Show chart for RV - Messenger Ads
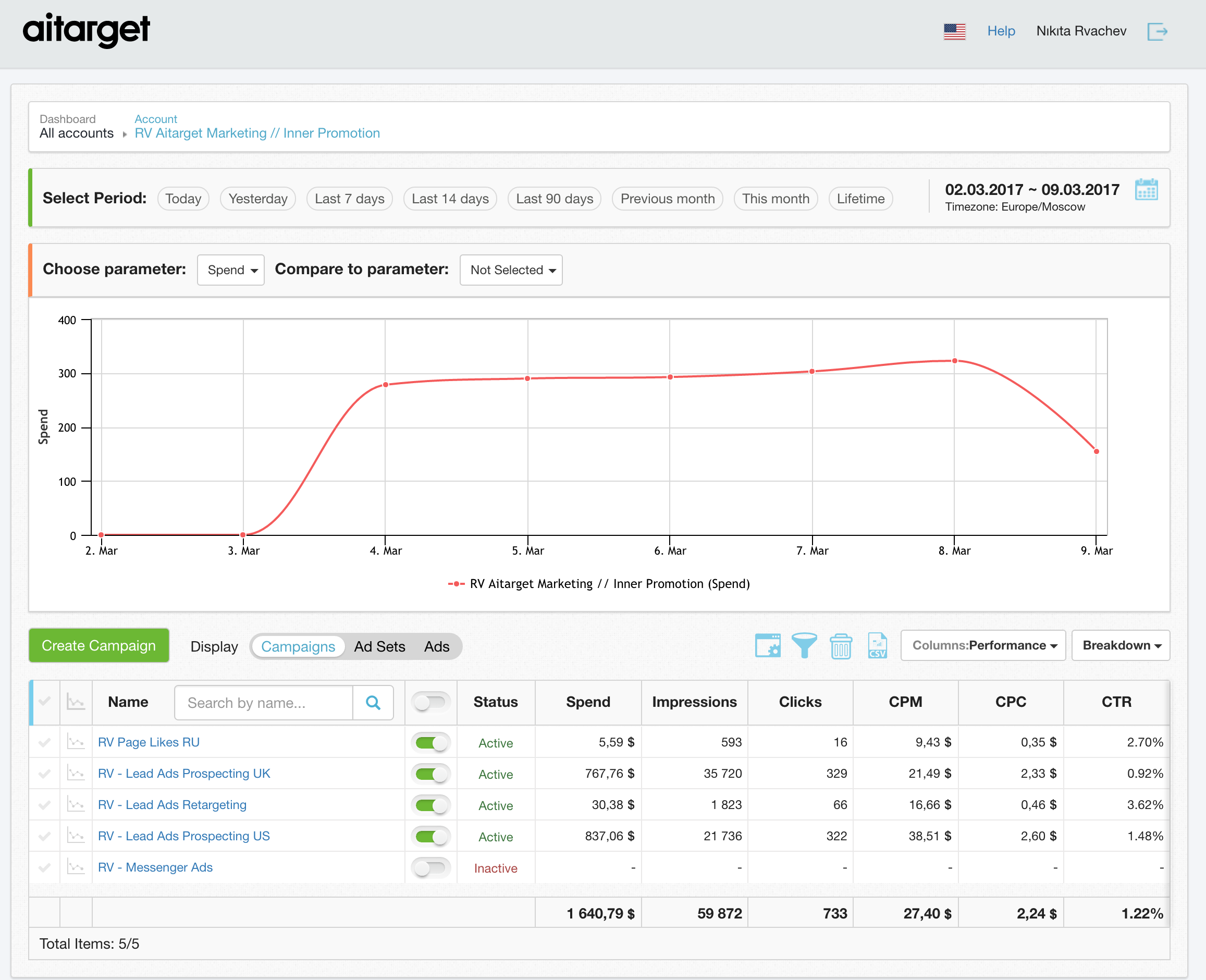Viewport: 1206px width, 980px height. pos(76,866)
